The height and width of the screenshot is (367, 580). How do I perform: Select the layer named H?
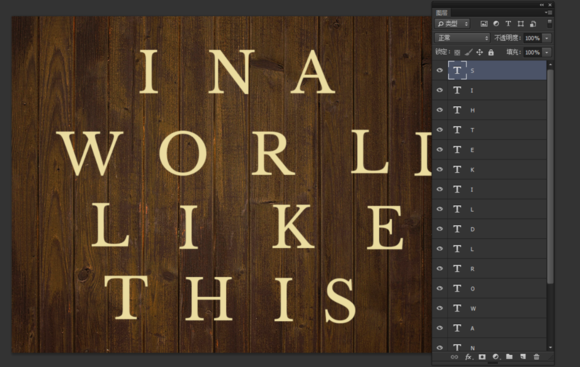pyautogui.click(x=497, y=110)
